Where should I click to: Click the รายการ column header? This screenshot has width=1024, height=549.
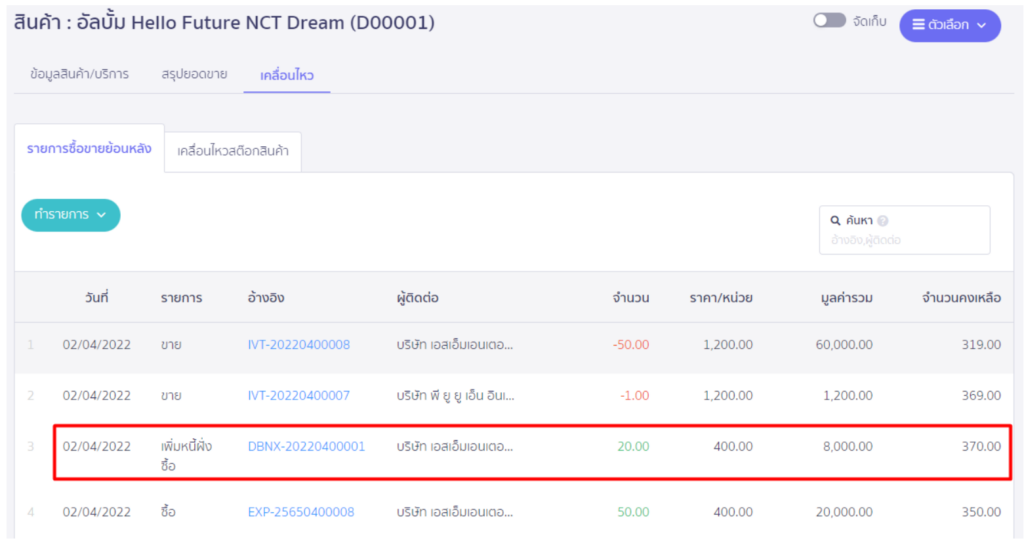(x=182, y=298)
